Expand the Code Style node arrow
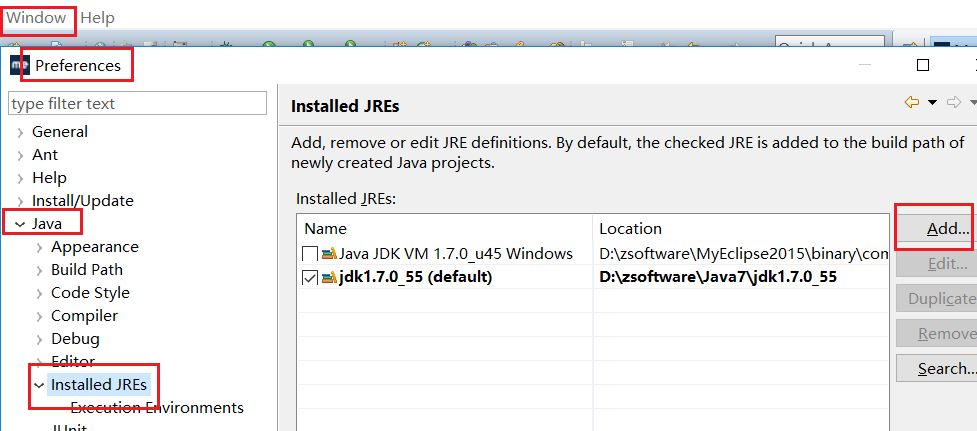Image resolution: width=977 pixels, height=431 pixels. click(39, 294)
